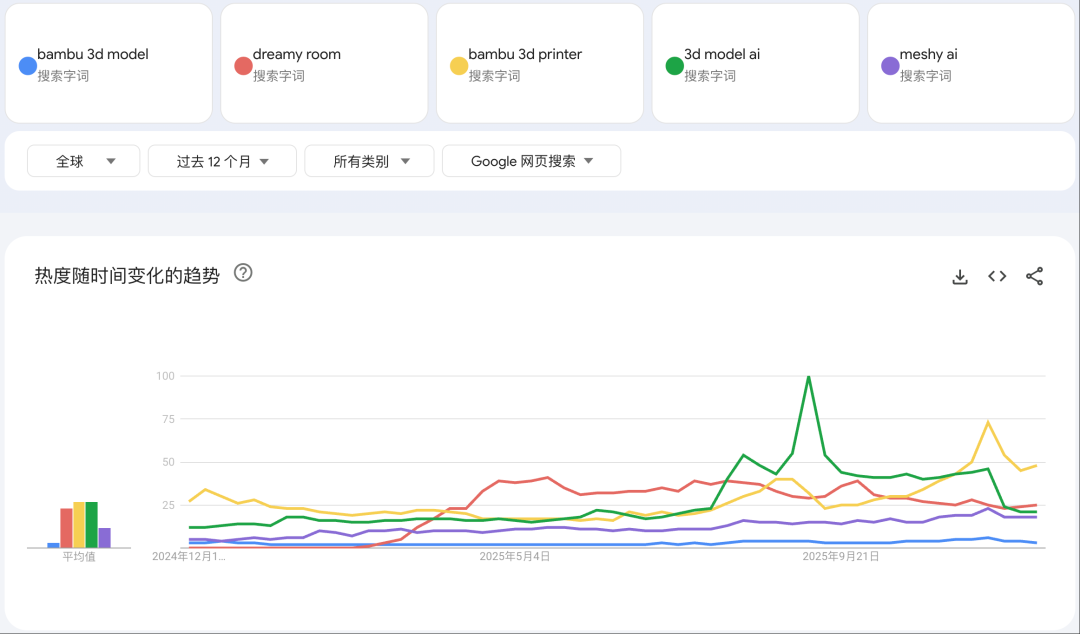
Task: Open the 所有类别 category dropdown
Action: click(x=369, y=161)
